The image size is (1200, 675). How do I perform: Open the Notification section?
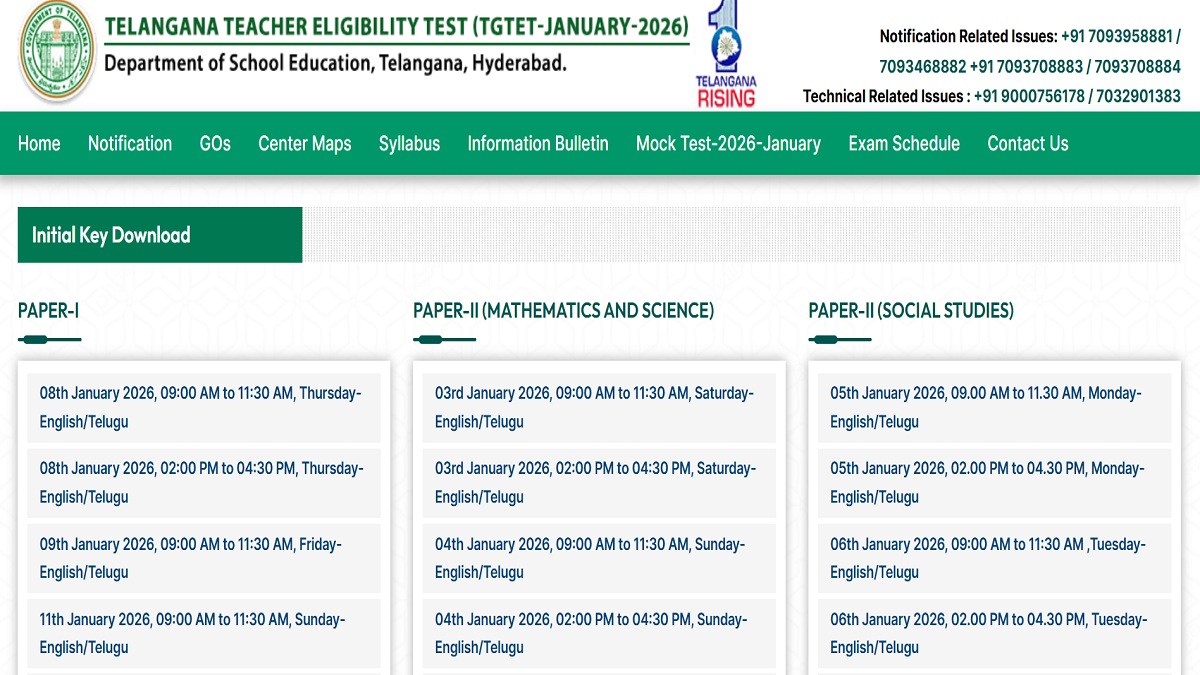pyautogui.click(x=130, y=143)
